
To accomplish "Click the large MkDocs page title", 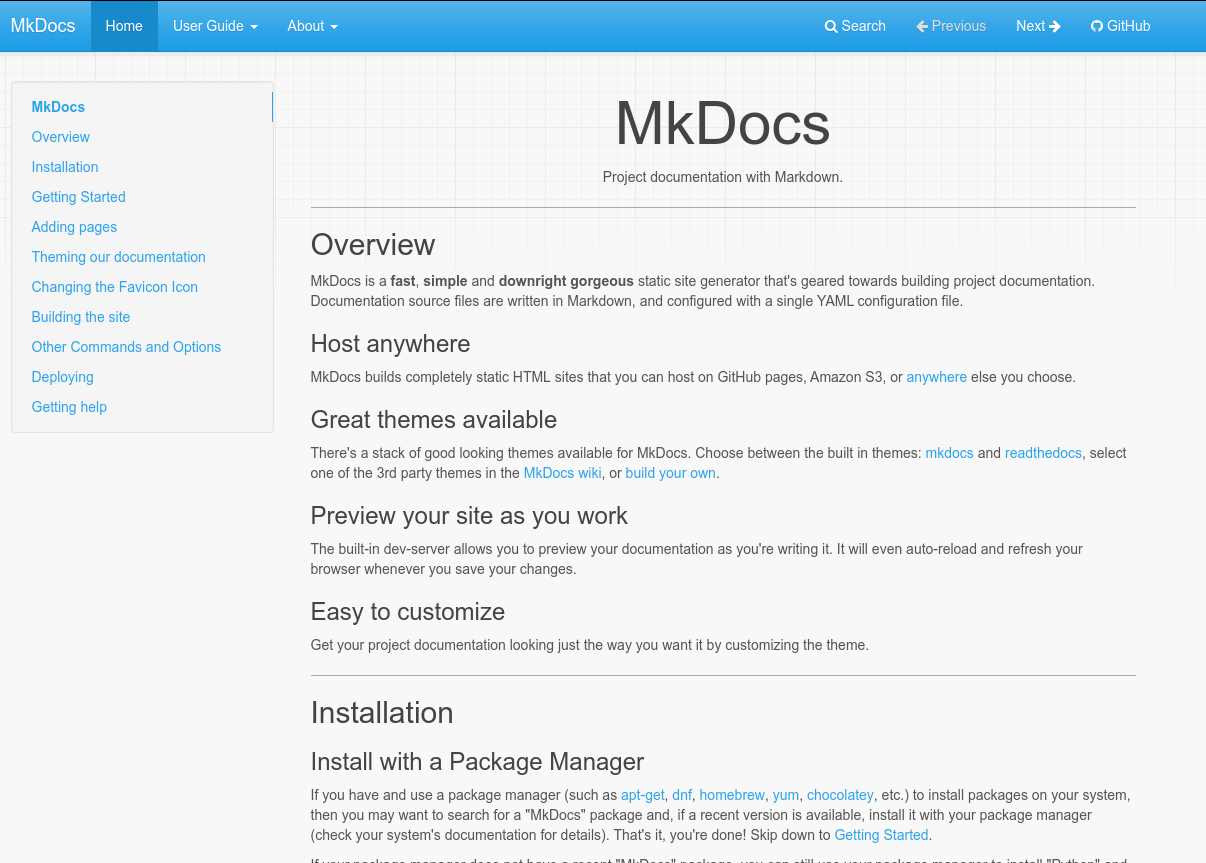I will tap(723, 124).
